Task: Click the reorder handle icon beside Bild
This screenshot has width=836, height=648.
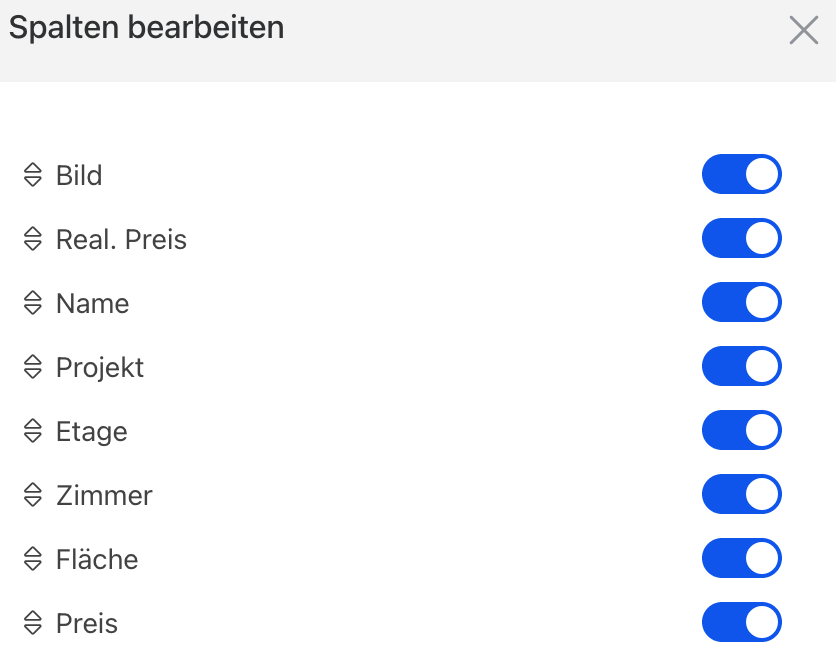Action: 32,175
